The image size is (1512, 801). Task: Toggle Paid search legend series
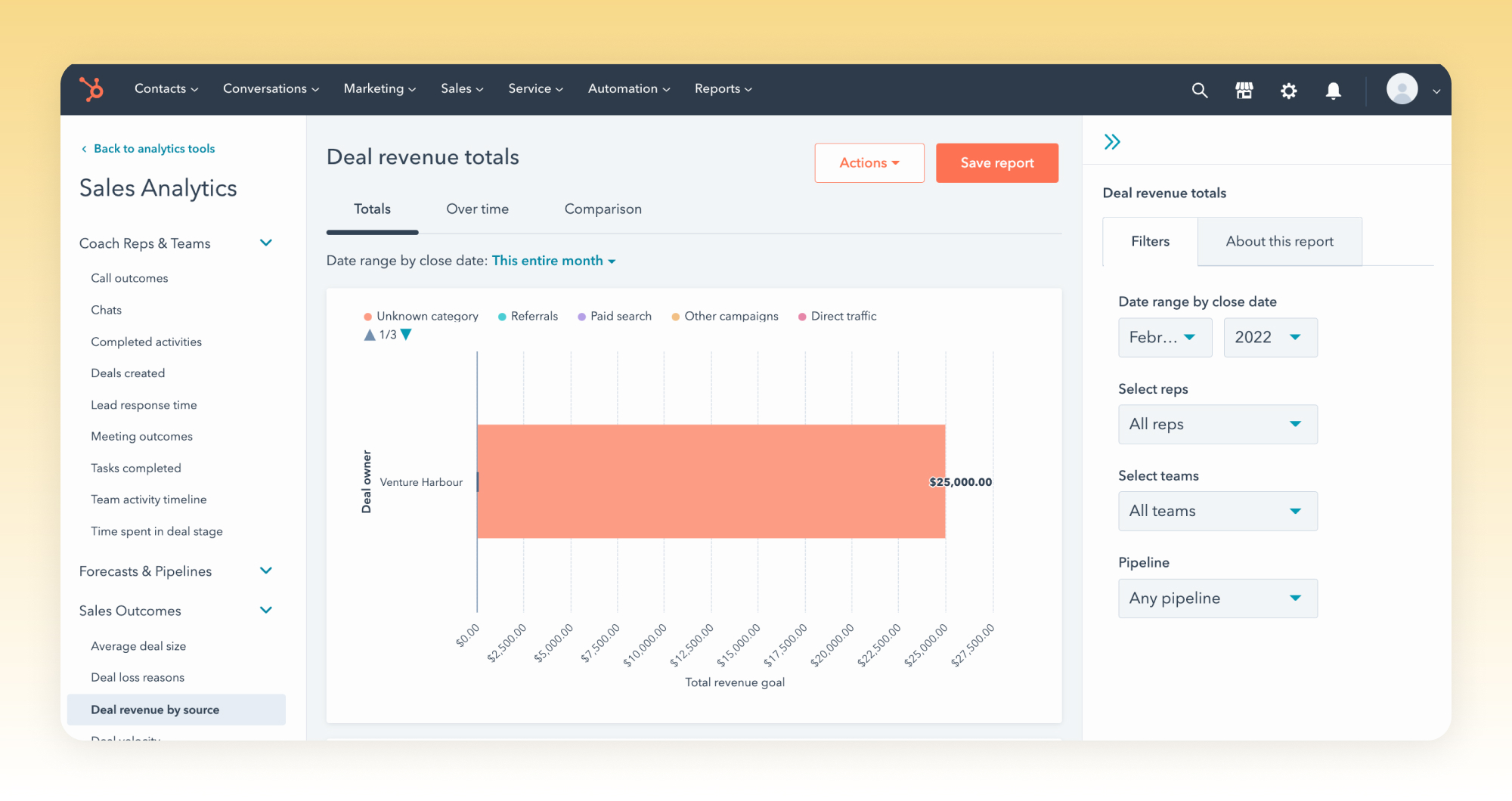point(615,316)
